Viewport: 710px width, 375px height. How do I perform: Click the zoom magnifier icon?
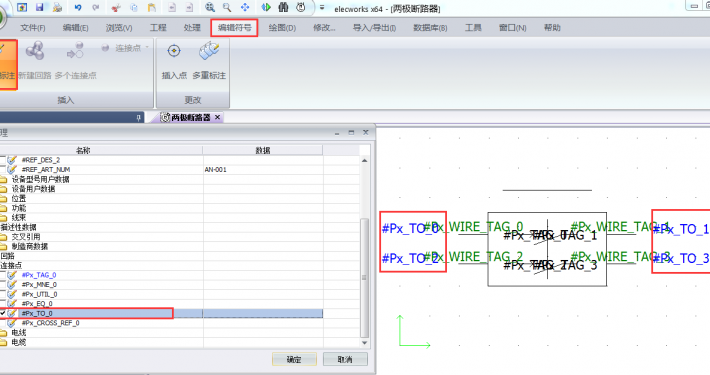(x=227, y=7)
